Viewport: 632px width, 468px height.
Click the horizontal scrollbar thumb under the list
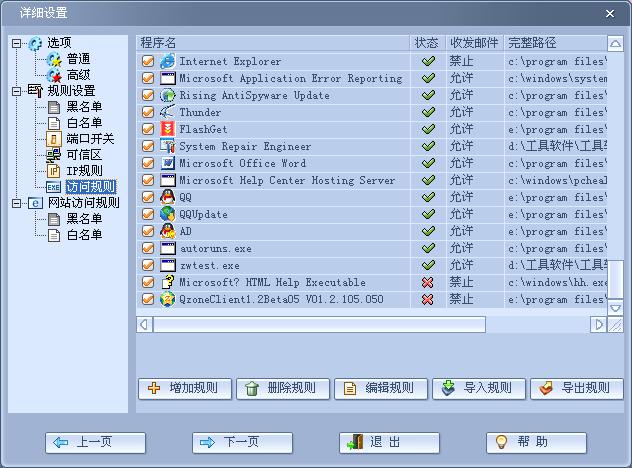pos(318,324)
